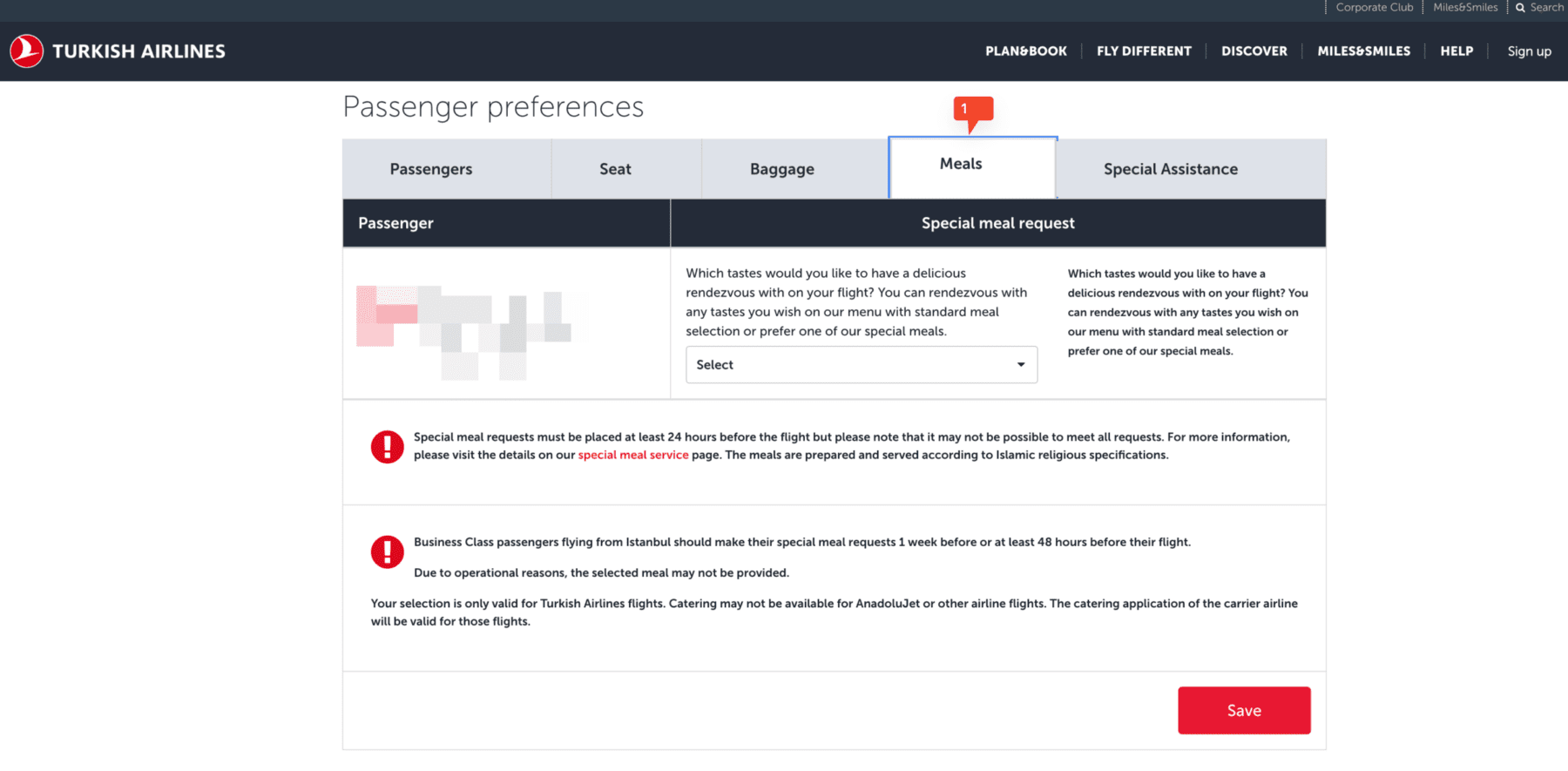This screenshot has width=1568, height=771.
Task: Open the MILES&SMILES navigation menu
Action: [1363, 51]
